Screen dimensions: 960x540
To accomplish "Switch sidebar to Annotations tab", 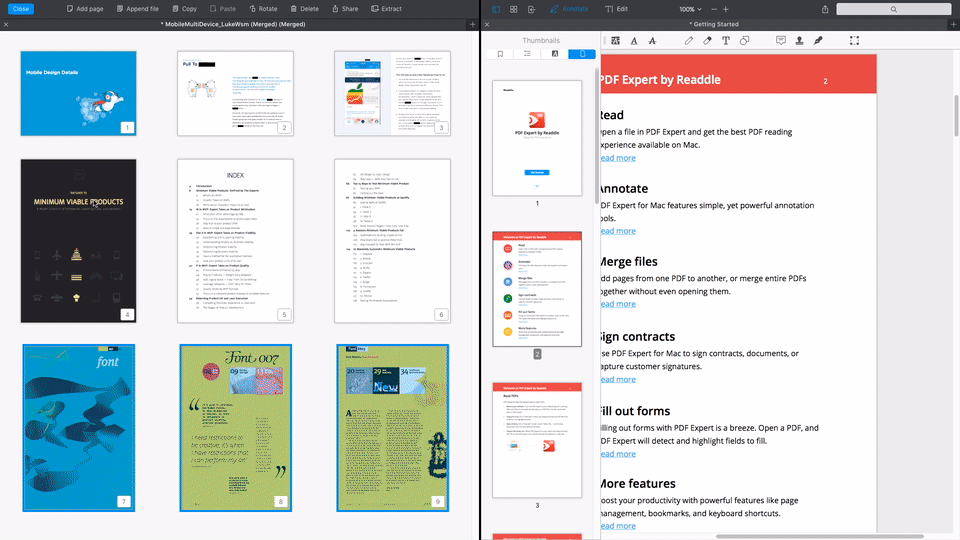I will (555, 54).
